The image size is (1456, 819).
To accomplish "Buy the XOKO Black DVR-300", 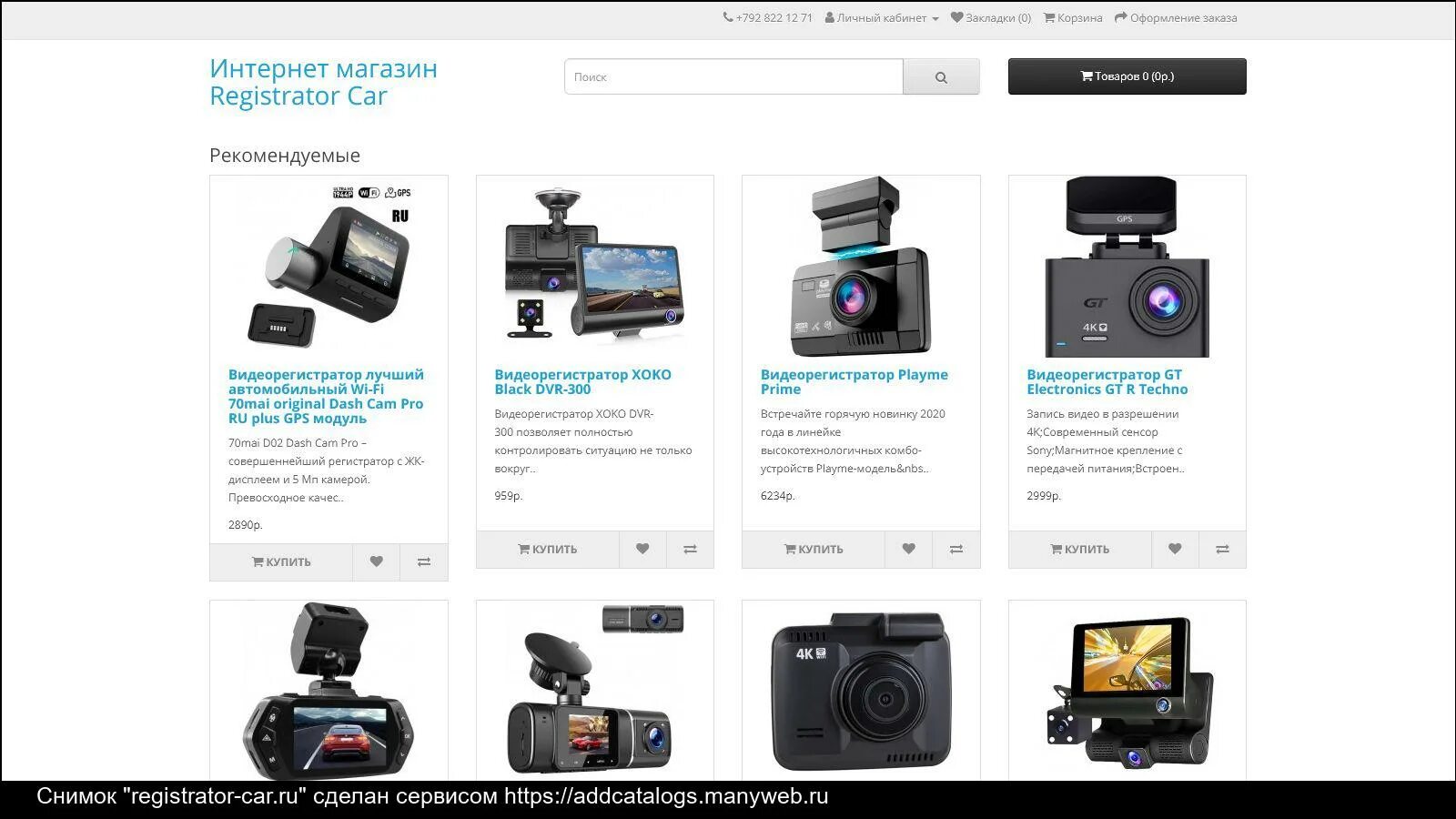I will [x=548, y=550].
